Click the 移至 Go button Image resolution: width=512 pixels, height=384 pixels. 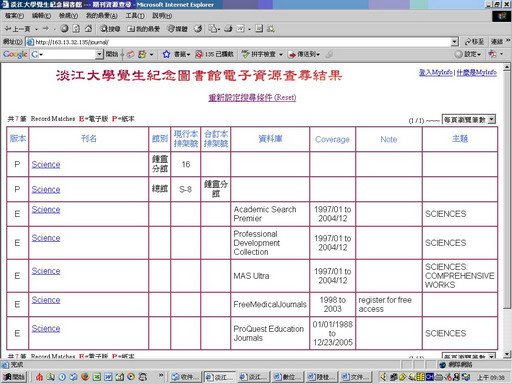click(474, 42)
